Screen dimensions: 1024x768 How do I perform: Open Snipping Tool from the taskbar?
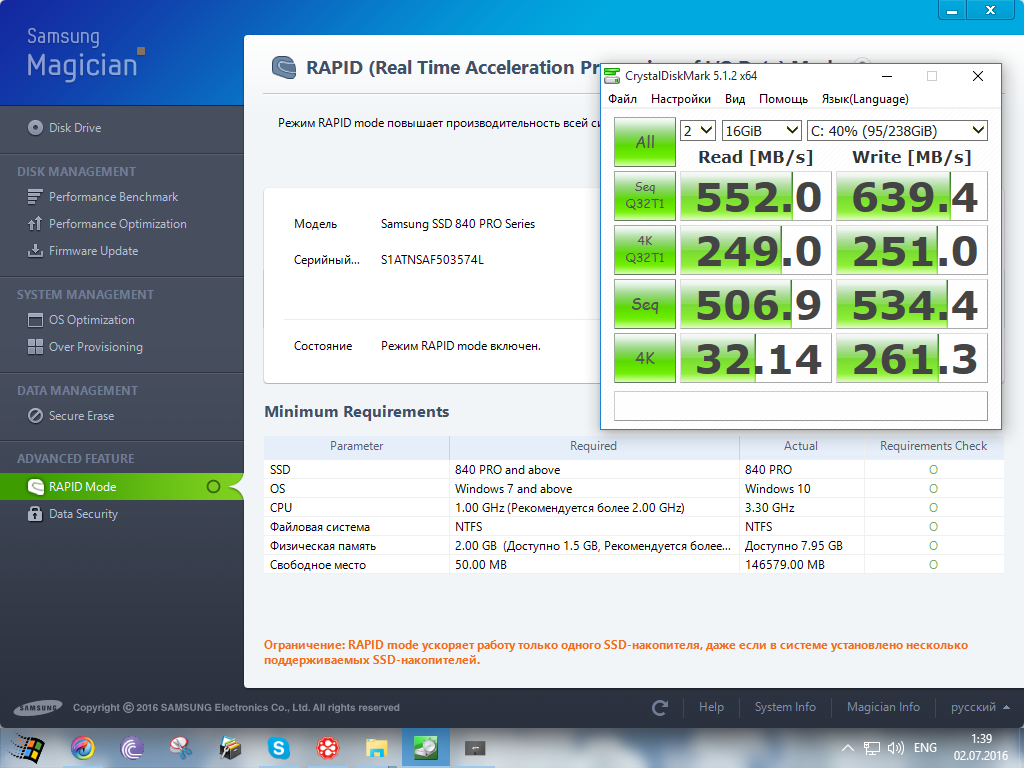click(x=181, y=748)
